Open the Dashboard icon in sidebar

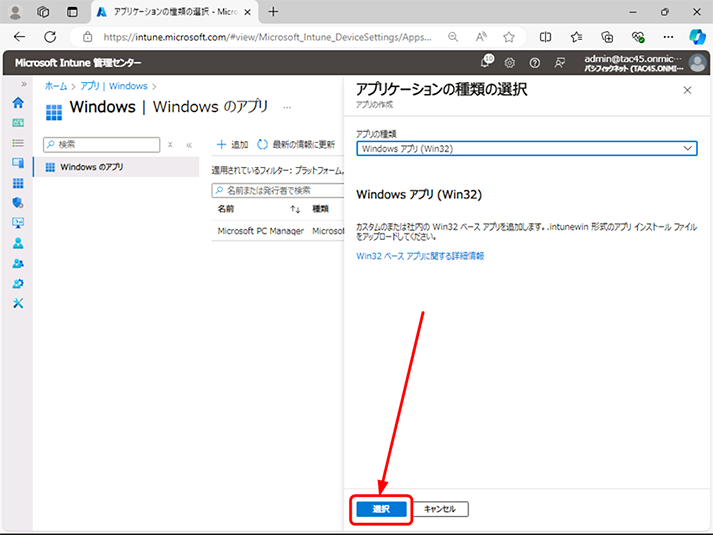[18, 123]
